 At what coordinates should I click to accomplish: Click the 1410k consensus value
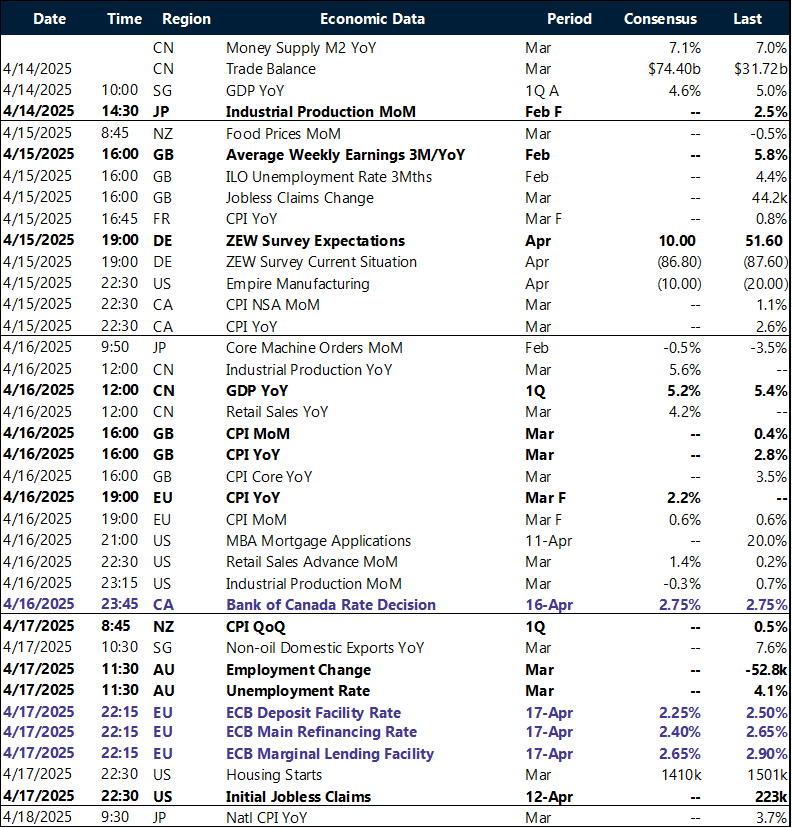coord(681,775)
